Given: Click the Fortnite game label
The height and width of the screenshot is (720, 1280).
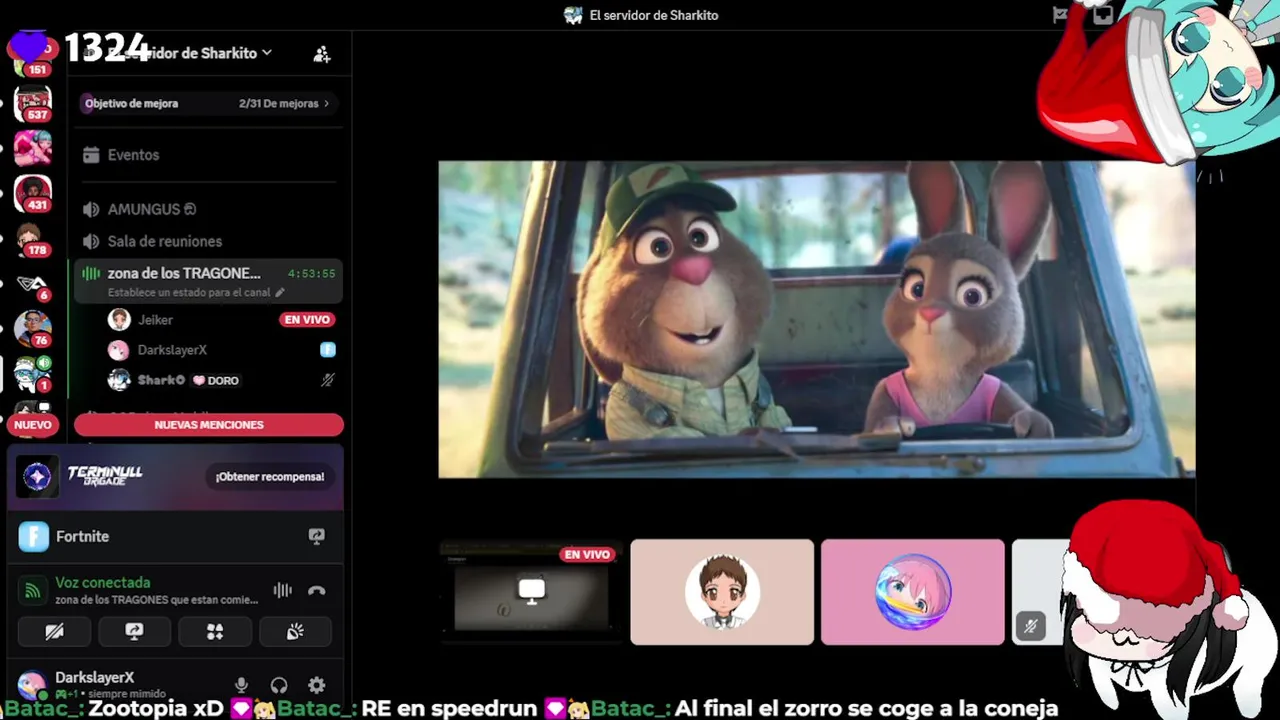Looking at the screenshot, I should click(82, 537).
